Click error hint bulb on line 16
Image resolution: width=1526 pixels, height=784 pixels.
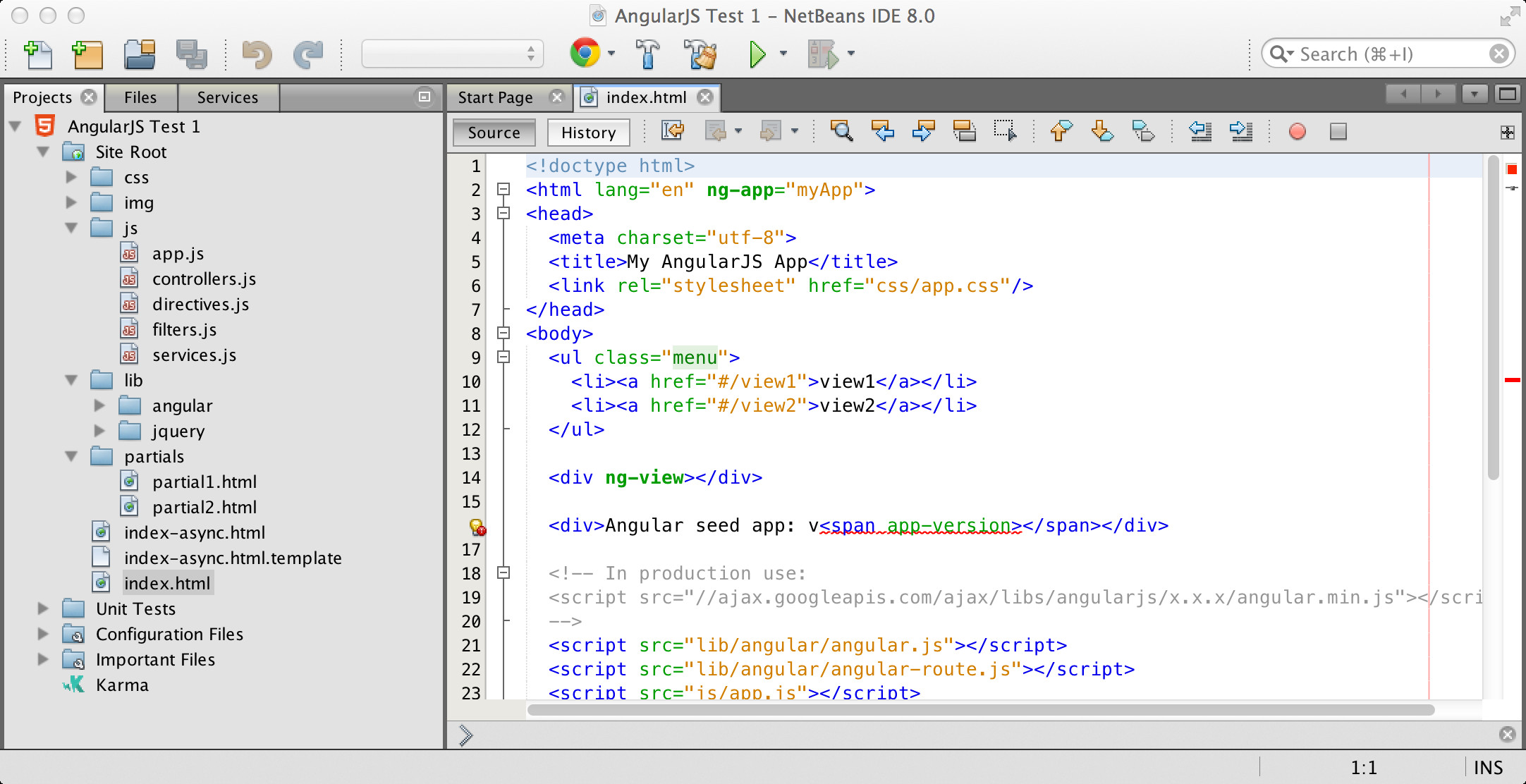(477, 527)
